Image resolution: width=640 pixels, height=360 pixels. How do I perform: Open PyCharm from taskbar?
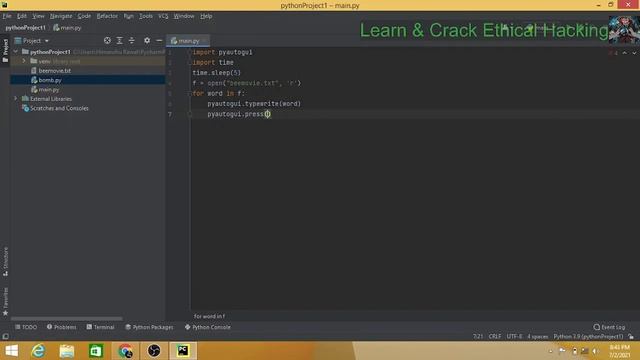182,351
